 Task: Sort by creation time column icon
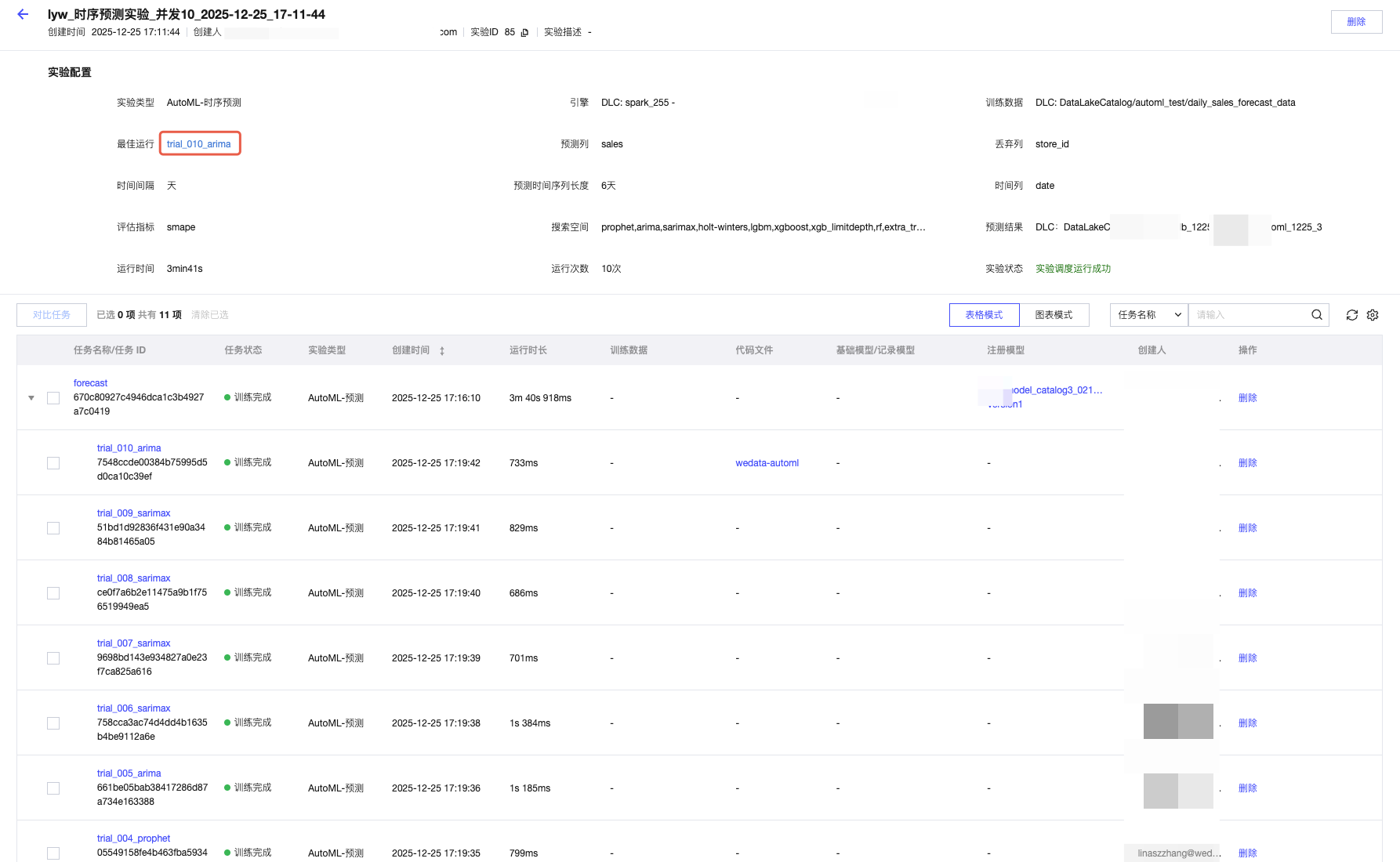pyautogui.click(x=442, y=351)
